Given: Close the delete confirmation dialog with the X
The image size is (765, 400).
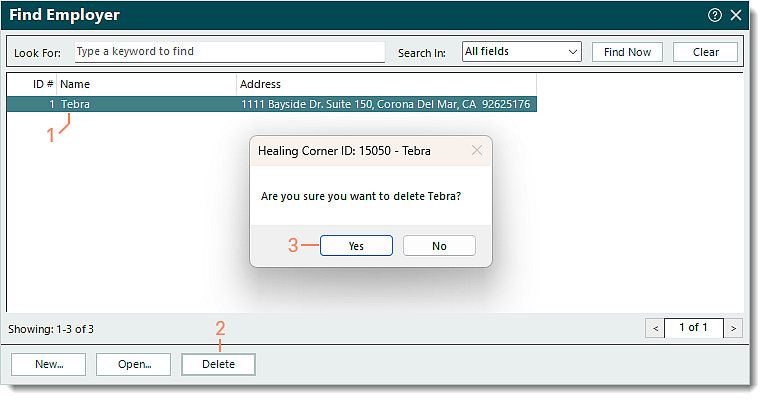Looking at the screenshot, I should pos(477,150).
